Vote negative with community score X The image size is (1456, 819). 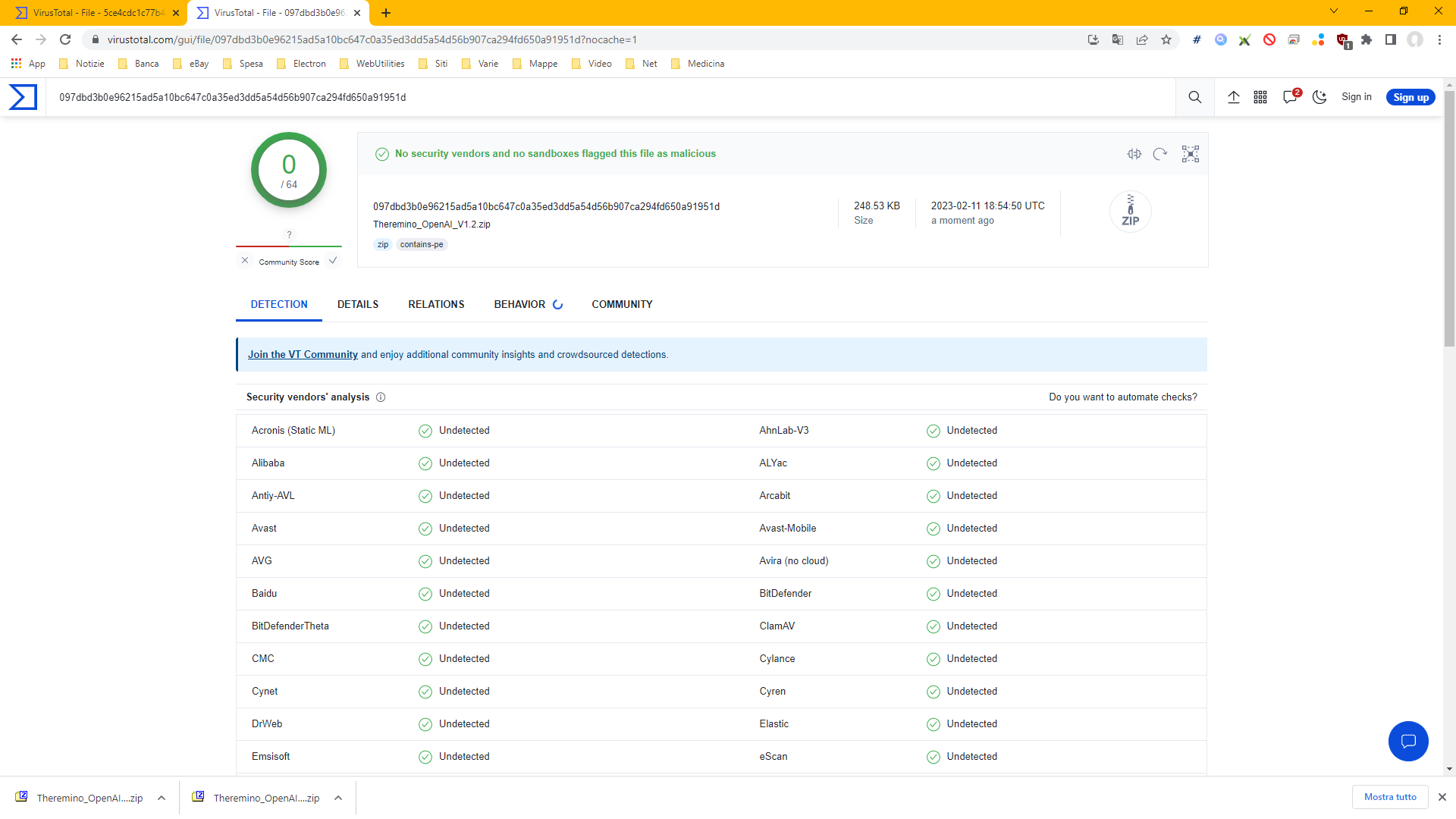pos(245,261)
